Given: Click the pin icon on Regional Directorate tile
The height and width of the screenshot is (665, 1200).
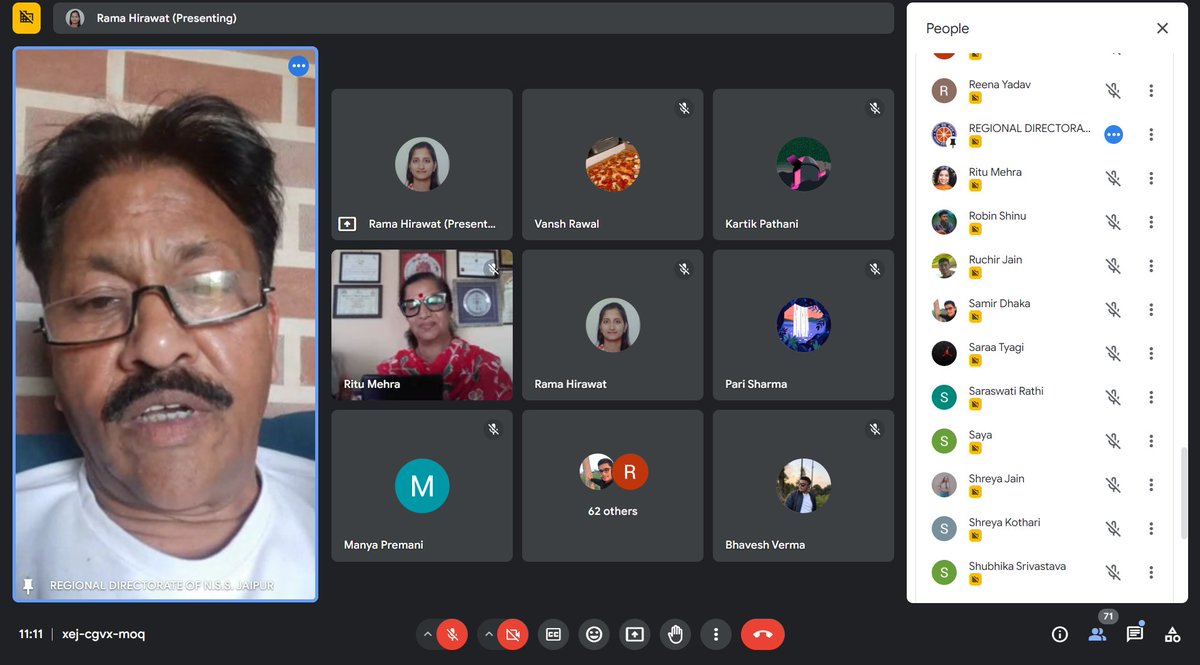Looking at the screenshot, I should coord(28,586).
